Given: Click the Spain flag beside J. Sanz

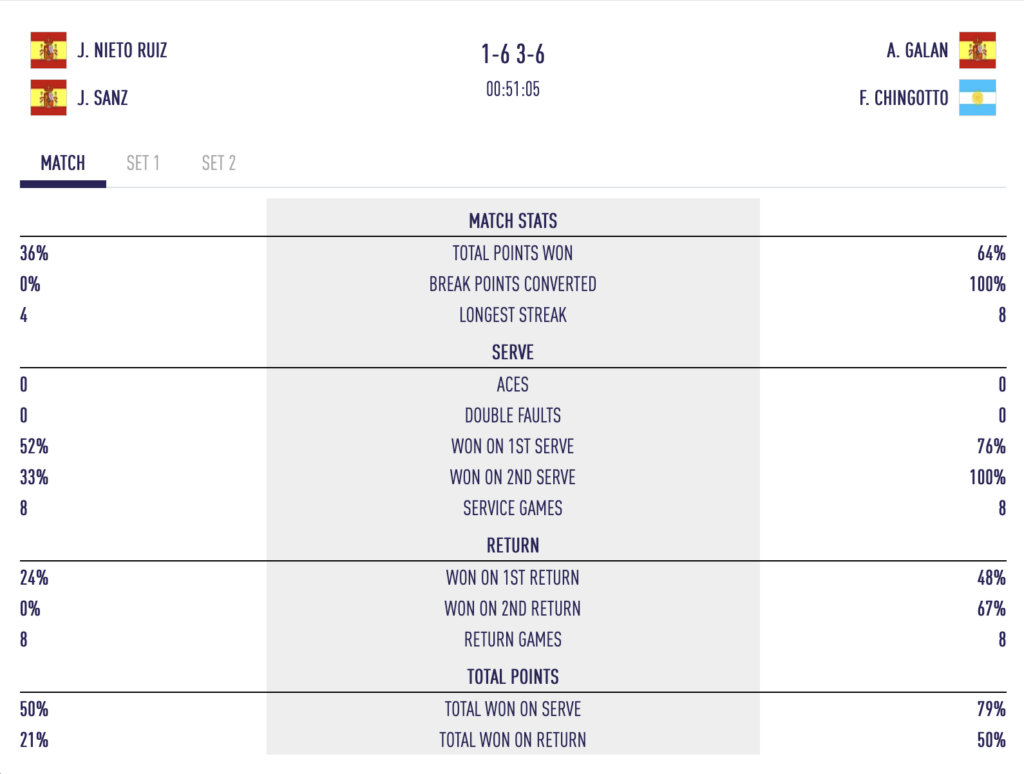Looking at the screenshot, I should tap(48, 97).
